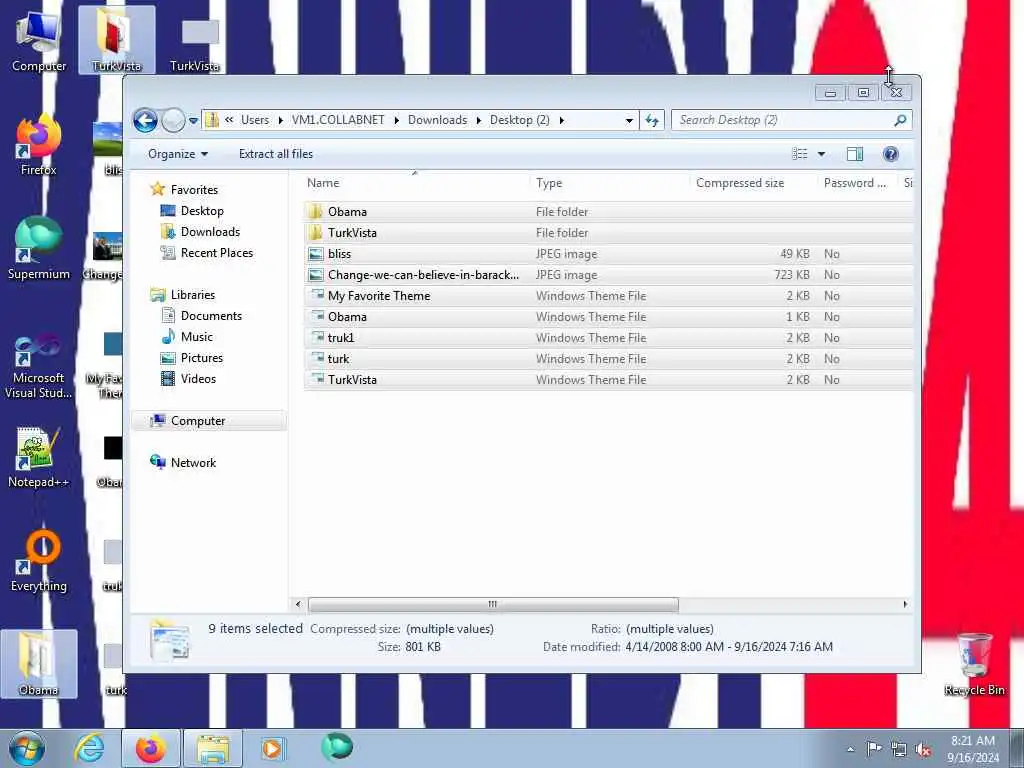Click the muted volume tray icon

(x=923, y=750)
